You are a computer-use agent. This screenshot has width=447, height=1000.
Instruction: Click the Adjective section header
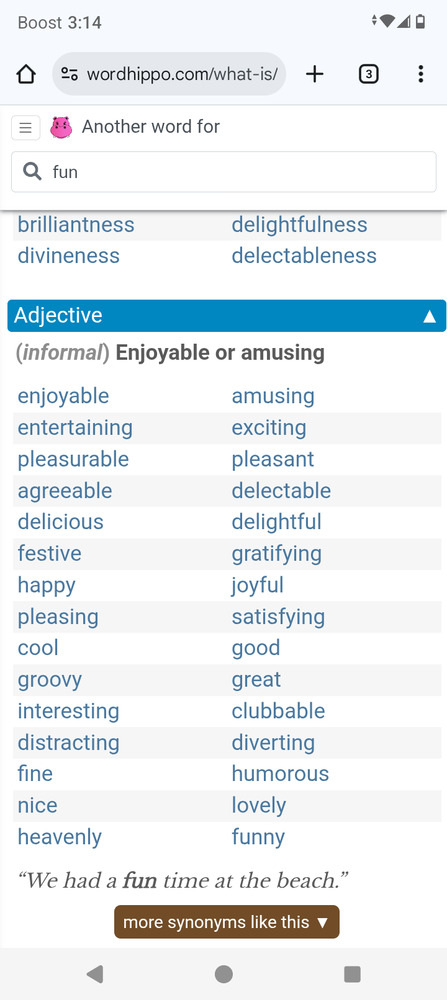click(x=226, y=316)
